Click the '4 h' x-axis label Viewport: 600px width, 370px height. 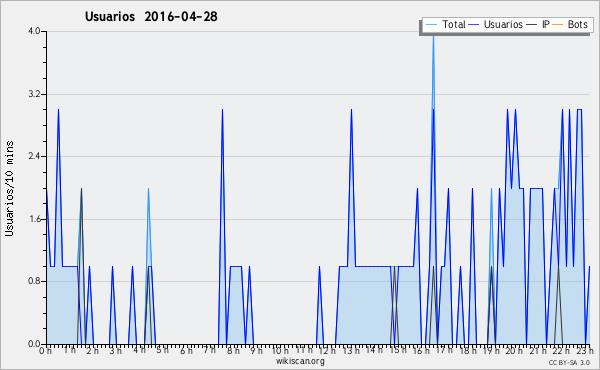point(139,350)
